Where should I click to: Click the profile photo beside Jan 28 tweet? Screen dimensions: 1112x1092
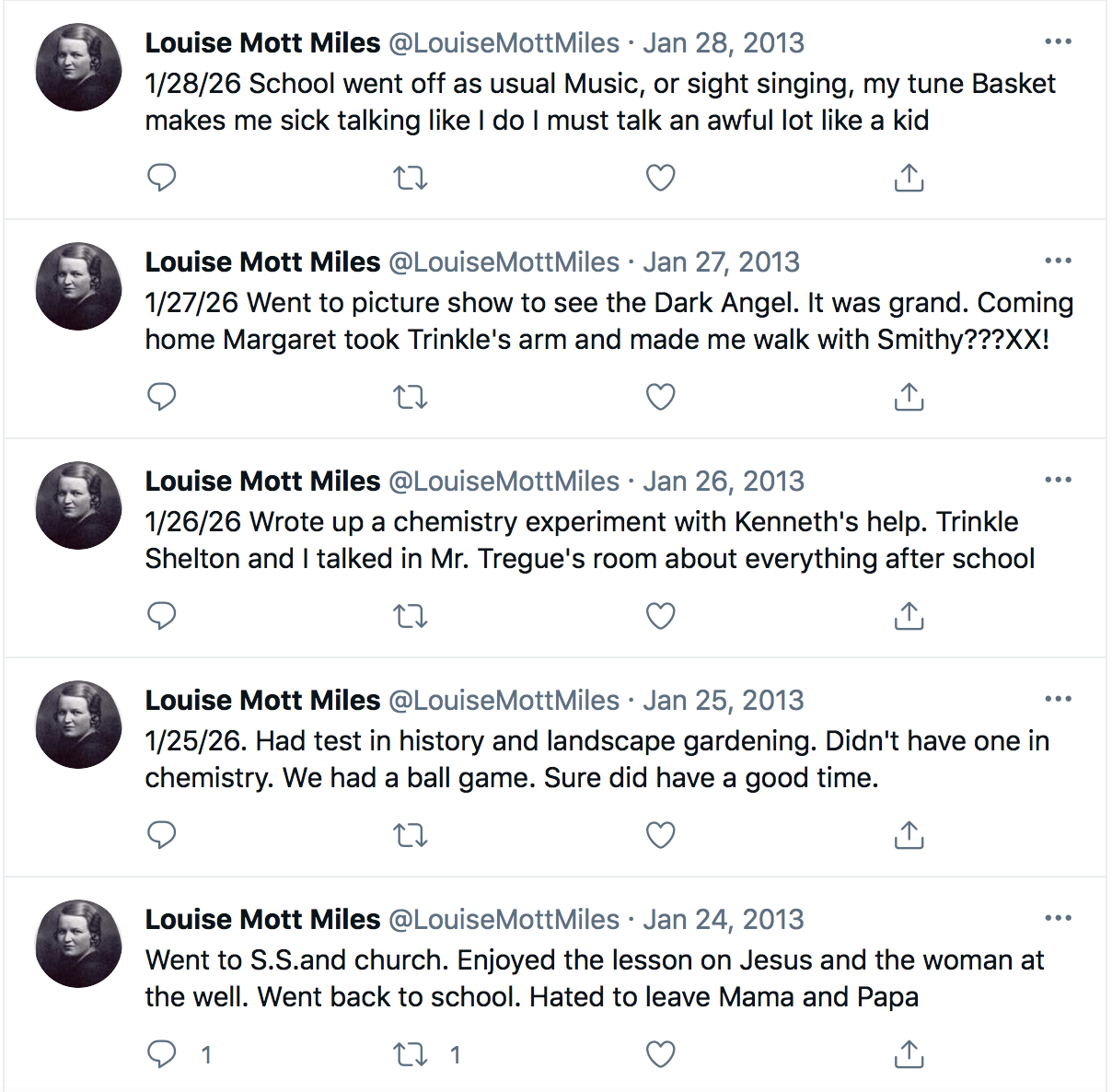[x=78, y=67]
